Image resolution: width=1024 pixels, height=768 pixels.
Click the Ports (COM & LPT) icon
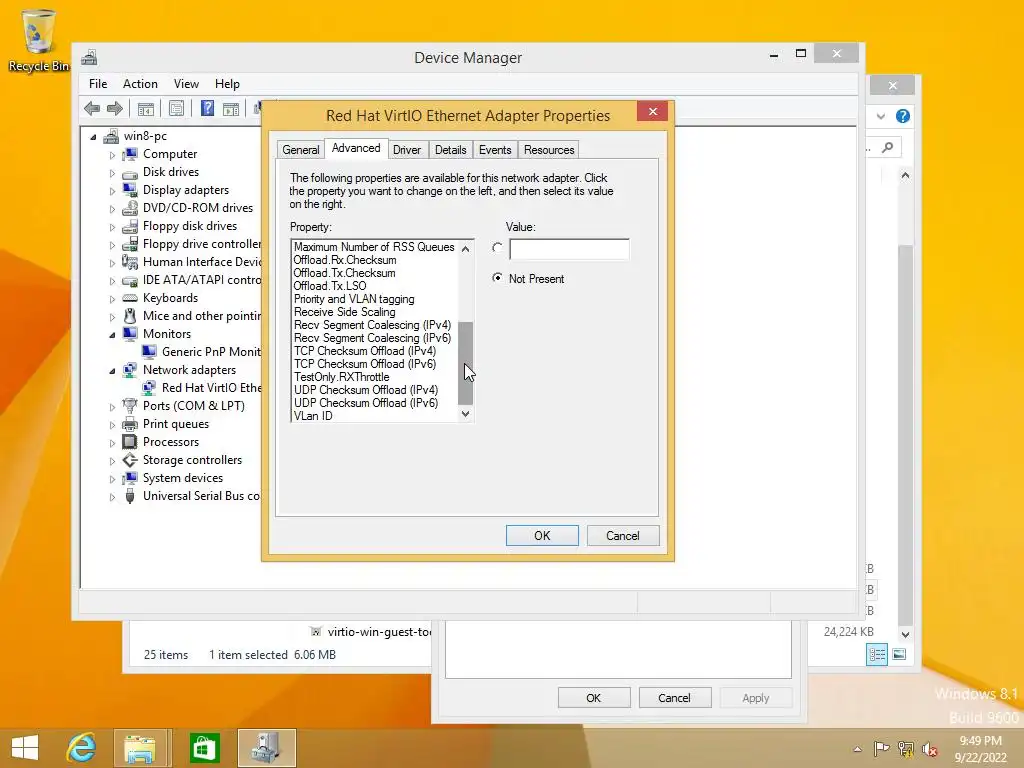[130, 406]
